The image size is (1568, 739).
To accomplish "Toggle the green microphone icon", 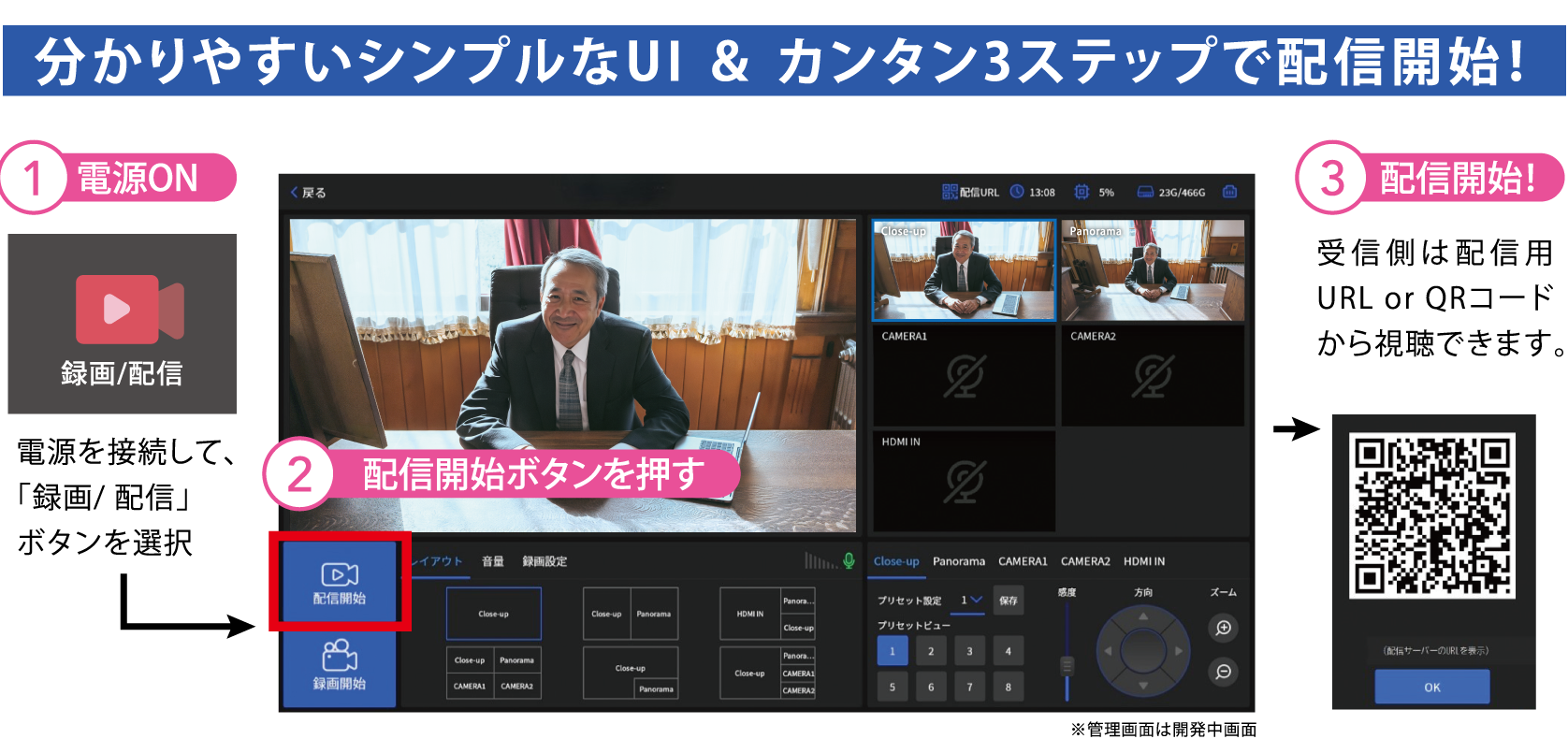I will click(x=849, y=560).
